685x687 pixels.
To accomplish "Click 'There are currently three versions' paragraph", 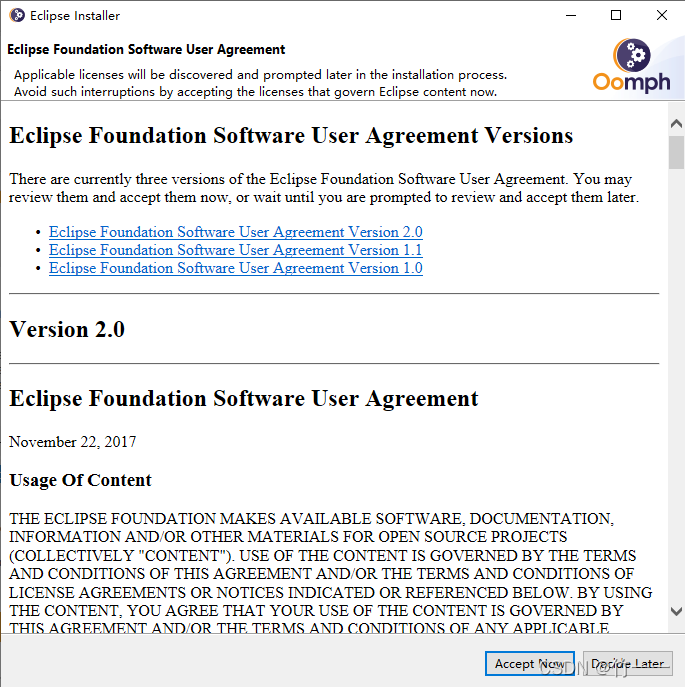I will click(324, 188).
